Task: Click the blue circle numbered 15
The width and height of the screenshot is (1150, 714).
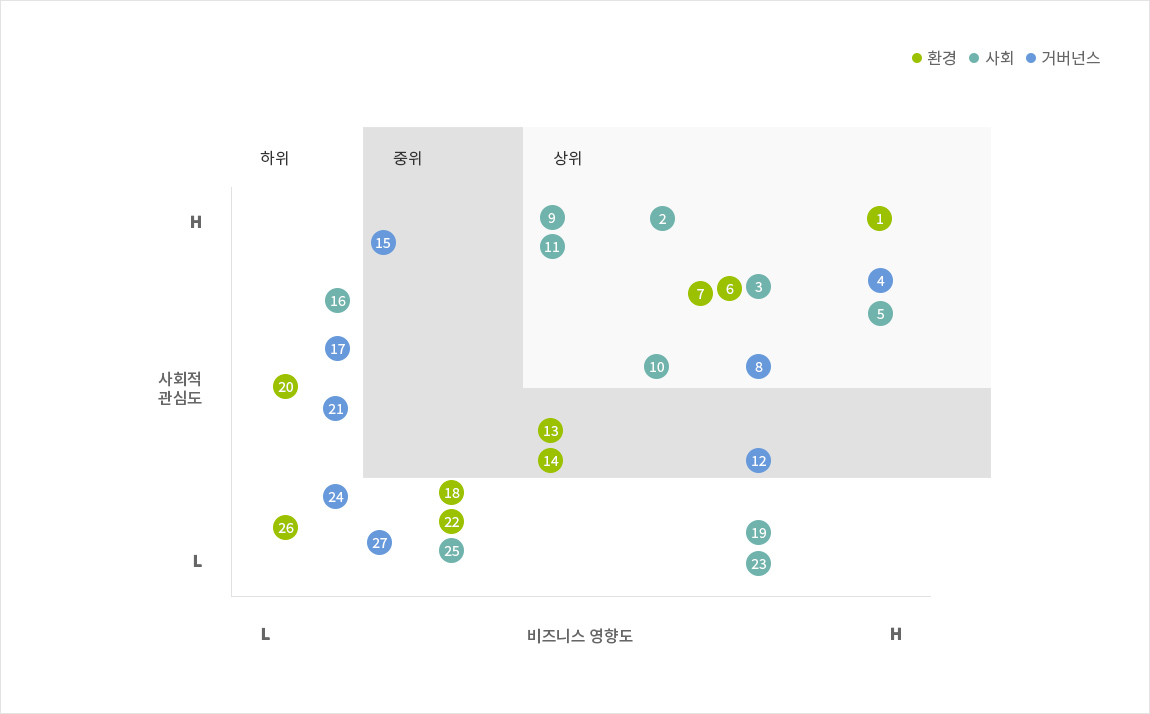Action: (384, 243)
